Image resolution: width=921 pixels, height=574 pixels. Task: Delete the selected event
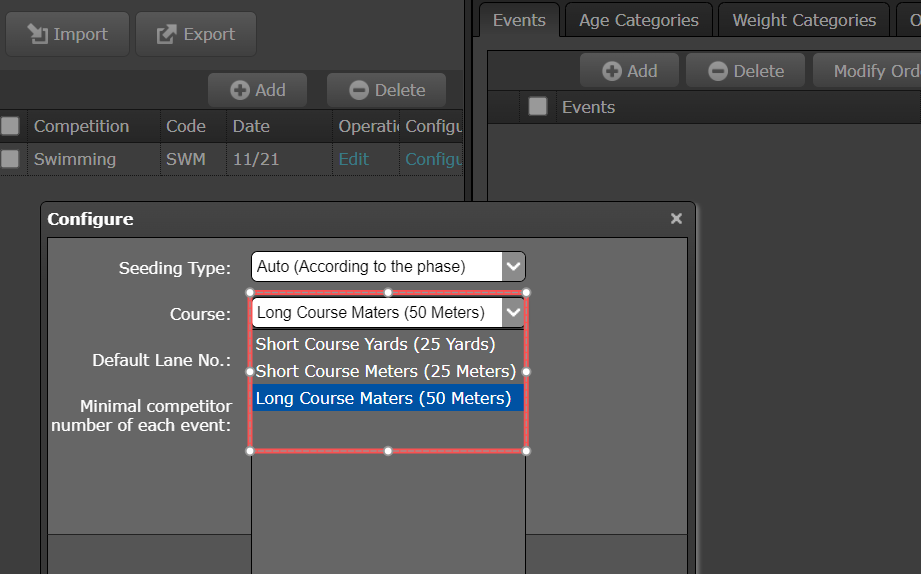[x=746, y=71]
